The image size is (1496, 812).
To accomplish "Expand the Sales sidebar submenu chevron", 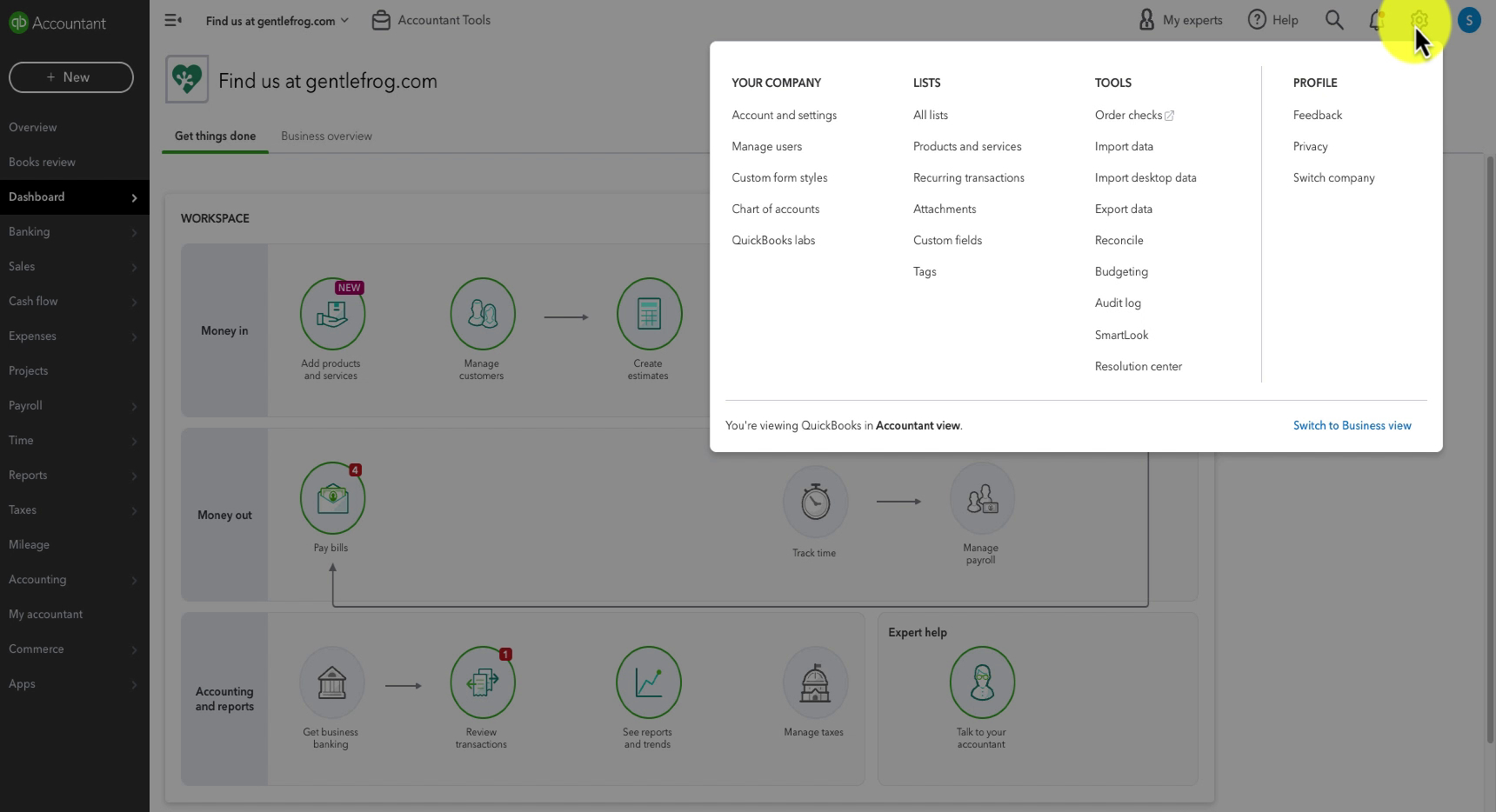I will pos(134,267).
